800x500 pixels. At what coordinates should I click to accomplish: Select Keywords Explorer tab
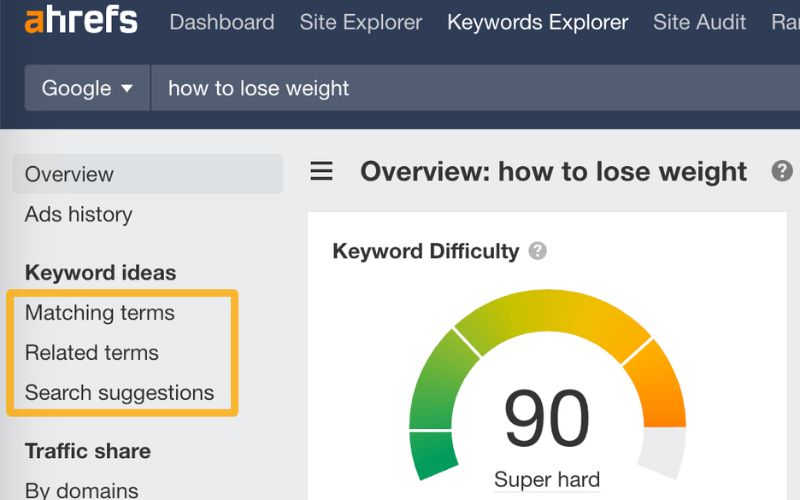pyautogui.click(x=538, y=22)
